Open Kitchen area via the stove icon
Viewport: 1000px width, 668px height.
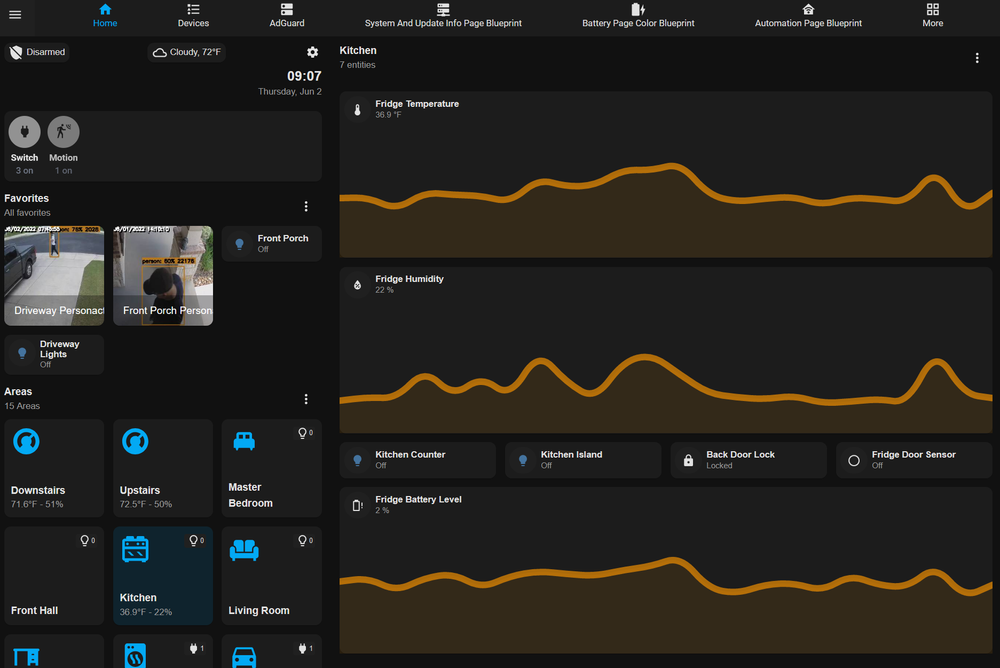[x=134, y=549]
